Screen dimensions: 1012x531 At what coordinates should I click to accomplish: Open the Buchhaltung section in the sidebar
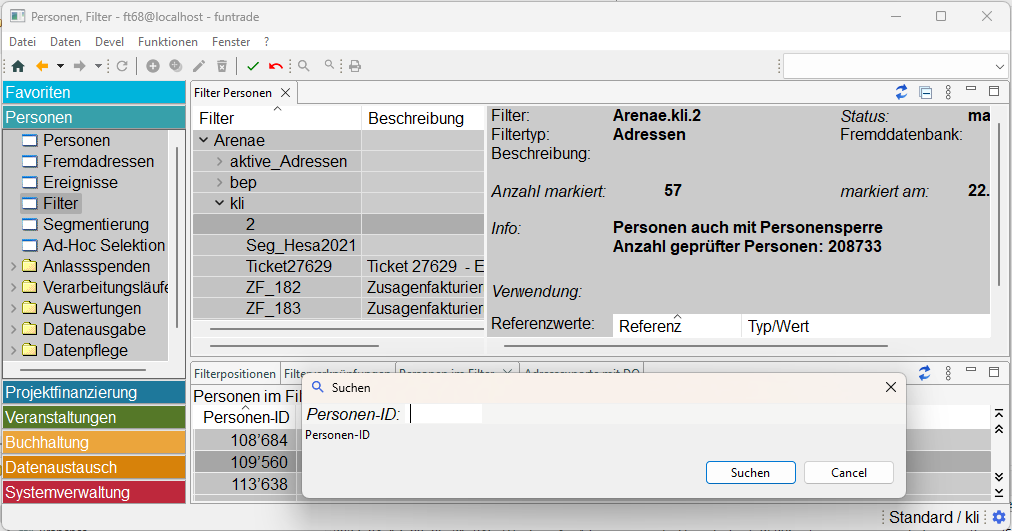[94, 442]
